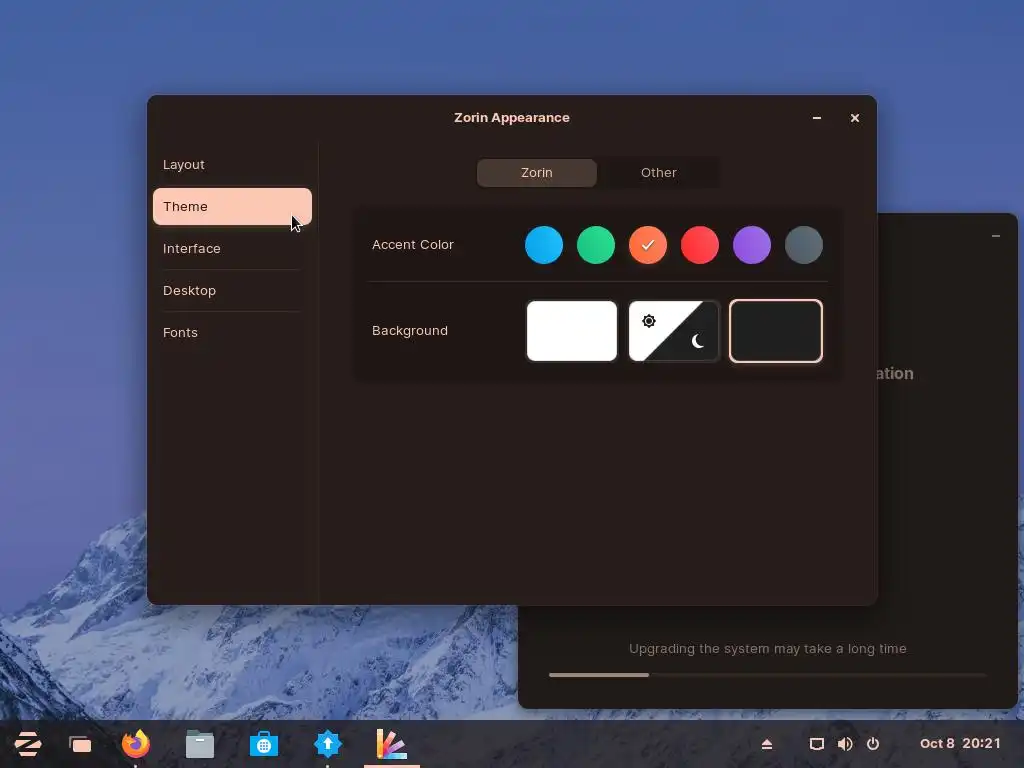This screenshot has width=1024, height=768.
Task: Switch to the Zorin theme tab
Action: pos(537,173)
